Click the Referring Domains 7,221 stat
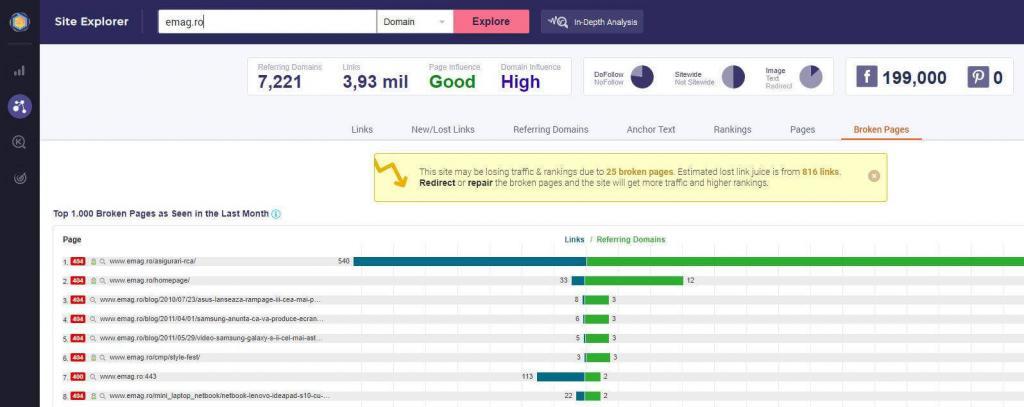The height and width of the screenshot is (407, 1024). click(289, 76)
